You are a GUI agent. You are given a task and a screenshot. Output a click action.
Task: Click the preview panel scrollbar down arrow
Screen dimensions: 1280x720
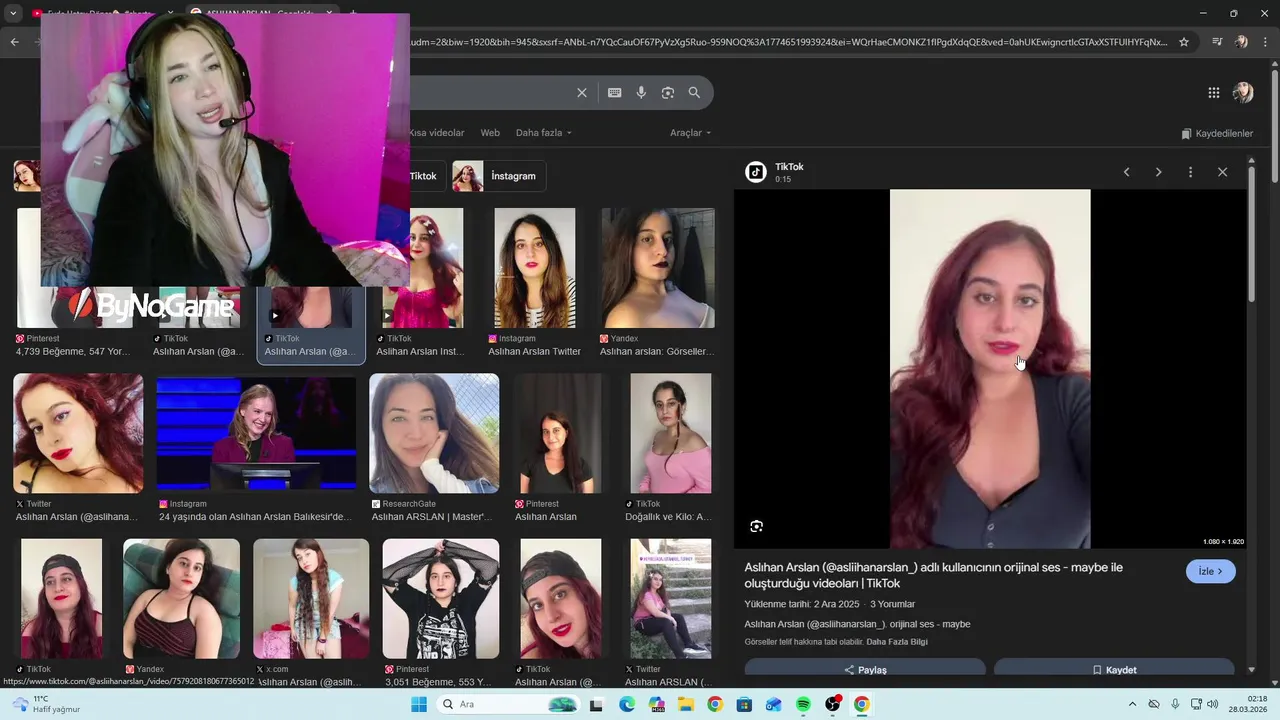(x=1252, y=669)
